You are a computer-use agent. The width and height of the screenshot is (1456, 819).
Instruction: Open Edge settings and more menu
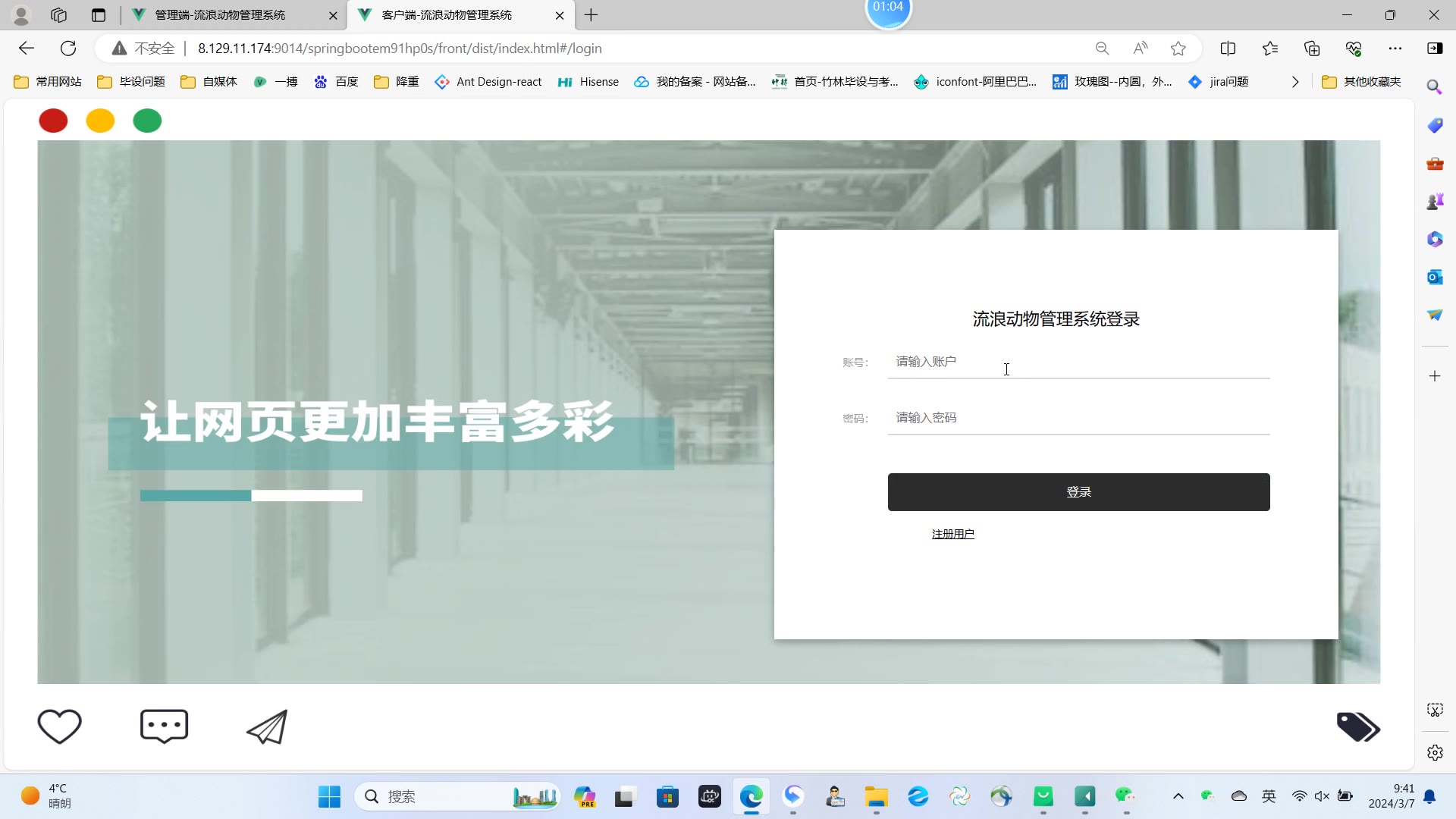click(x=1395, y=49)
